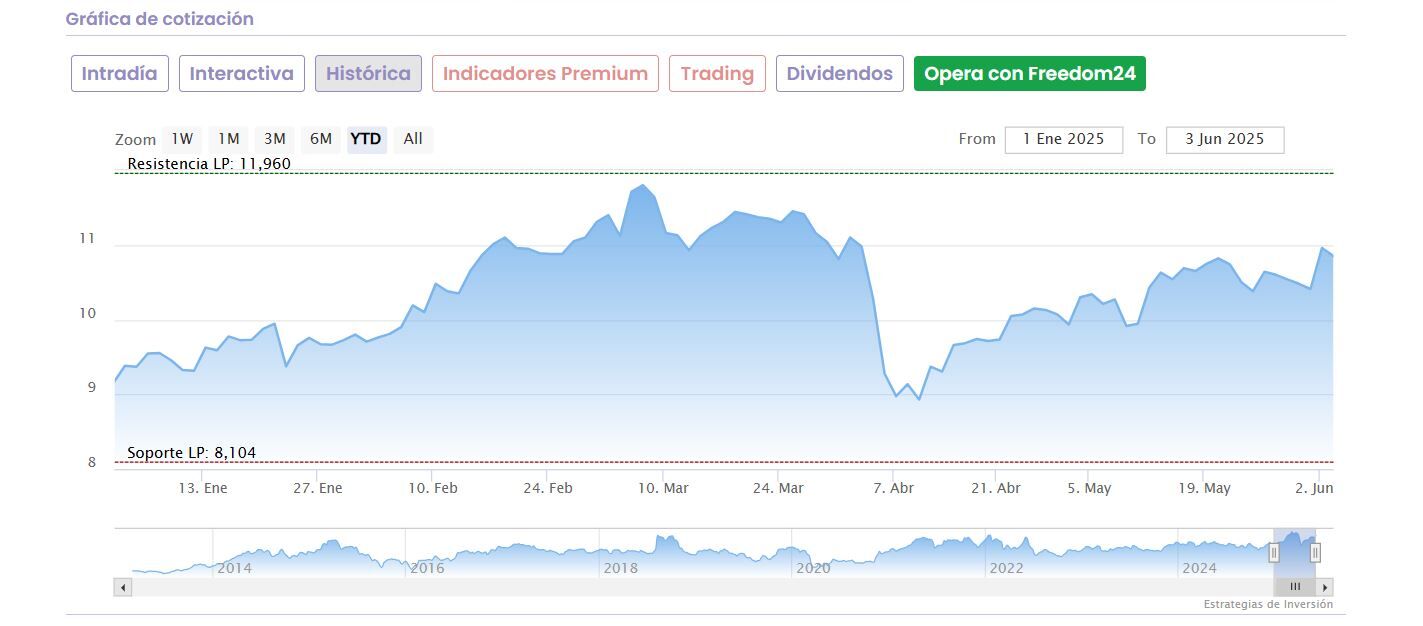Select the 1W zoom range
Screen dimensions: 1423x626
pyautogui.click(x=182, y=139)
